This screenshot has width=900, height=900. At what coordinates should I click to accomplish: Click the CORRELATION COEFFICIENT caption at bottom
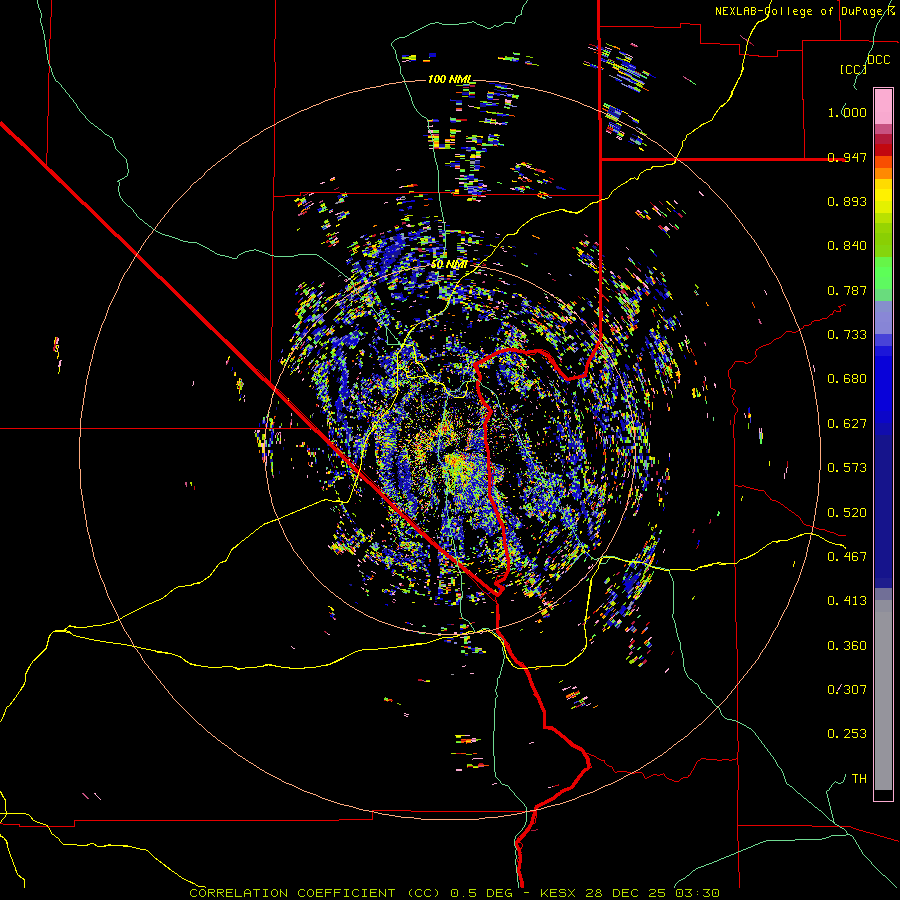(454, 893)
